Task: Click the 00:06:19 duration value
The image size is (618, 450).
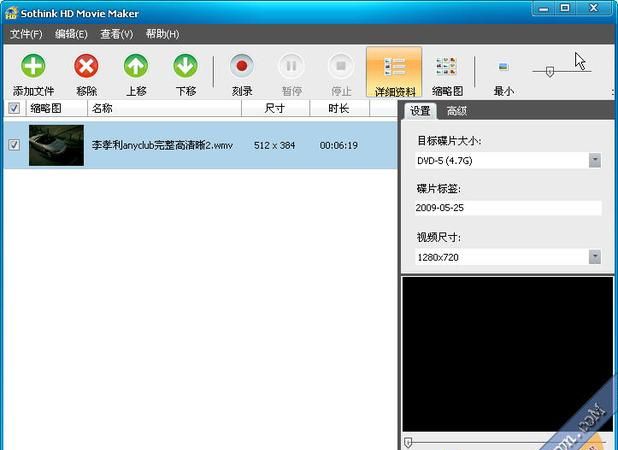Action: pyautogui.click(x=339, y=145)
